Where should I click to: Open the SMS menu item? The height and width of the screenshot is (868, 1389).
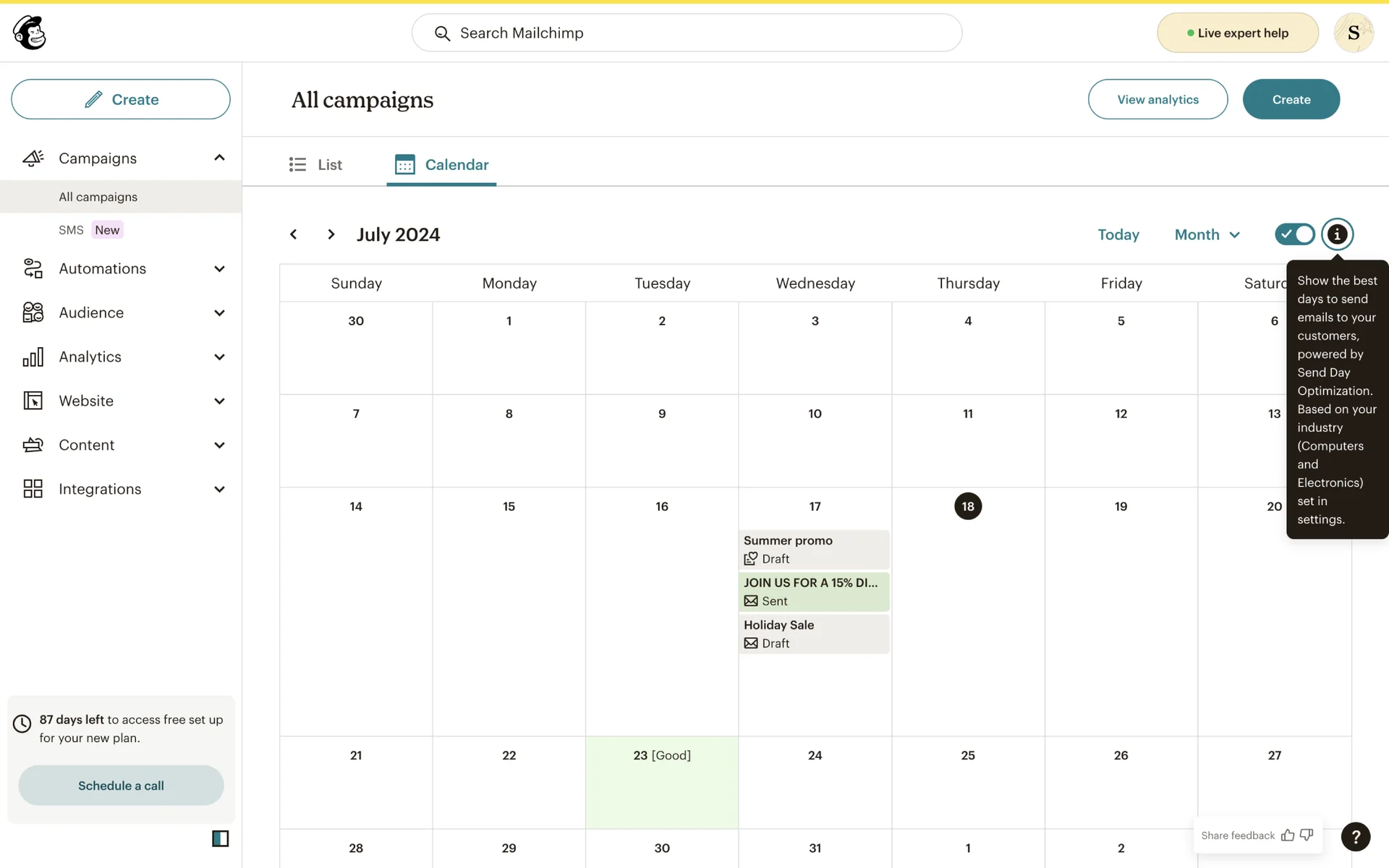click(x=72, y=230)
